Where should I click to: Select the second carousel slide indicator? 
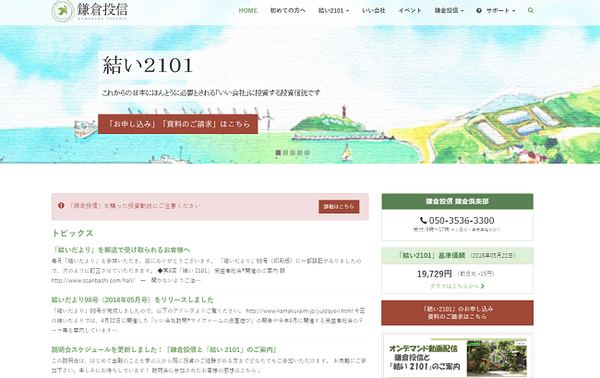285,153
